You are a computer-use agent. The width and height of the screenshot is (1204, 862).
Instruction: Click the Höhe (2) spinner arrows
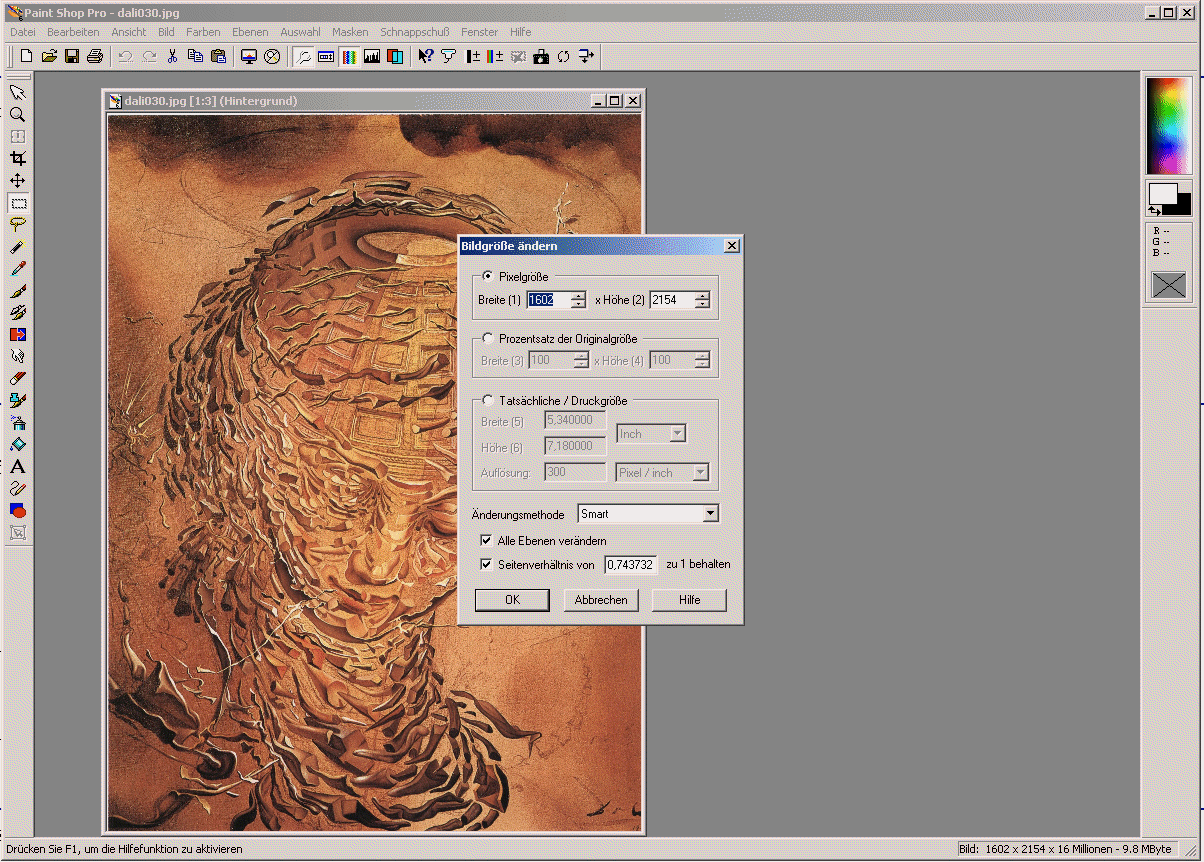tap(702, 300)
